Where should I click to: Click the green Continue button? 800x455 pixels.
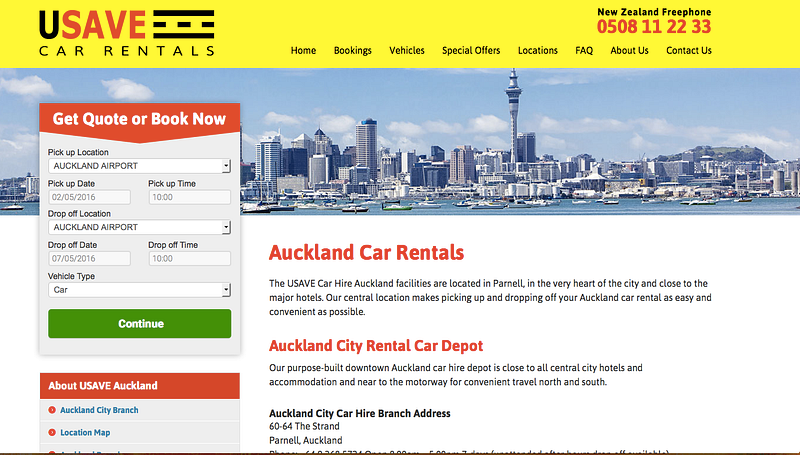pos(139,323)
